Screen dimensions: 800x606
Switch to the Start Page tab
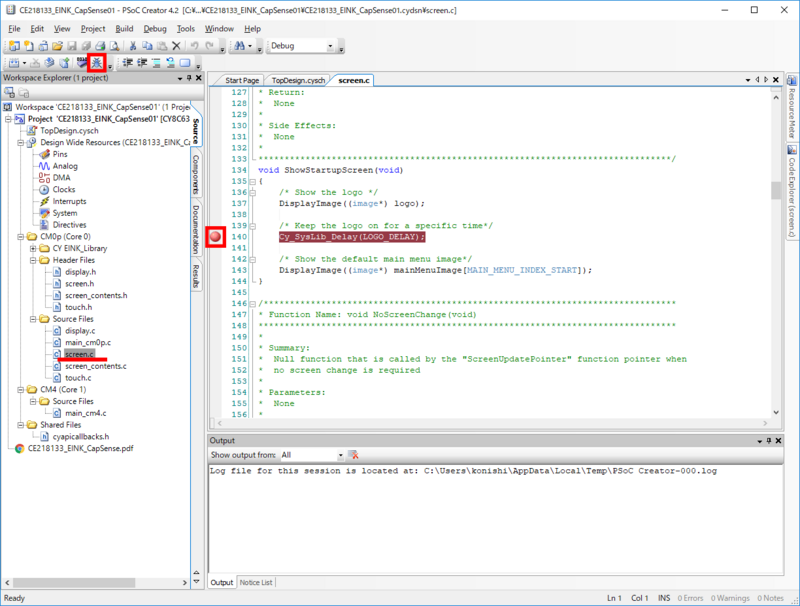[242, 80]
